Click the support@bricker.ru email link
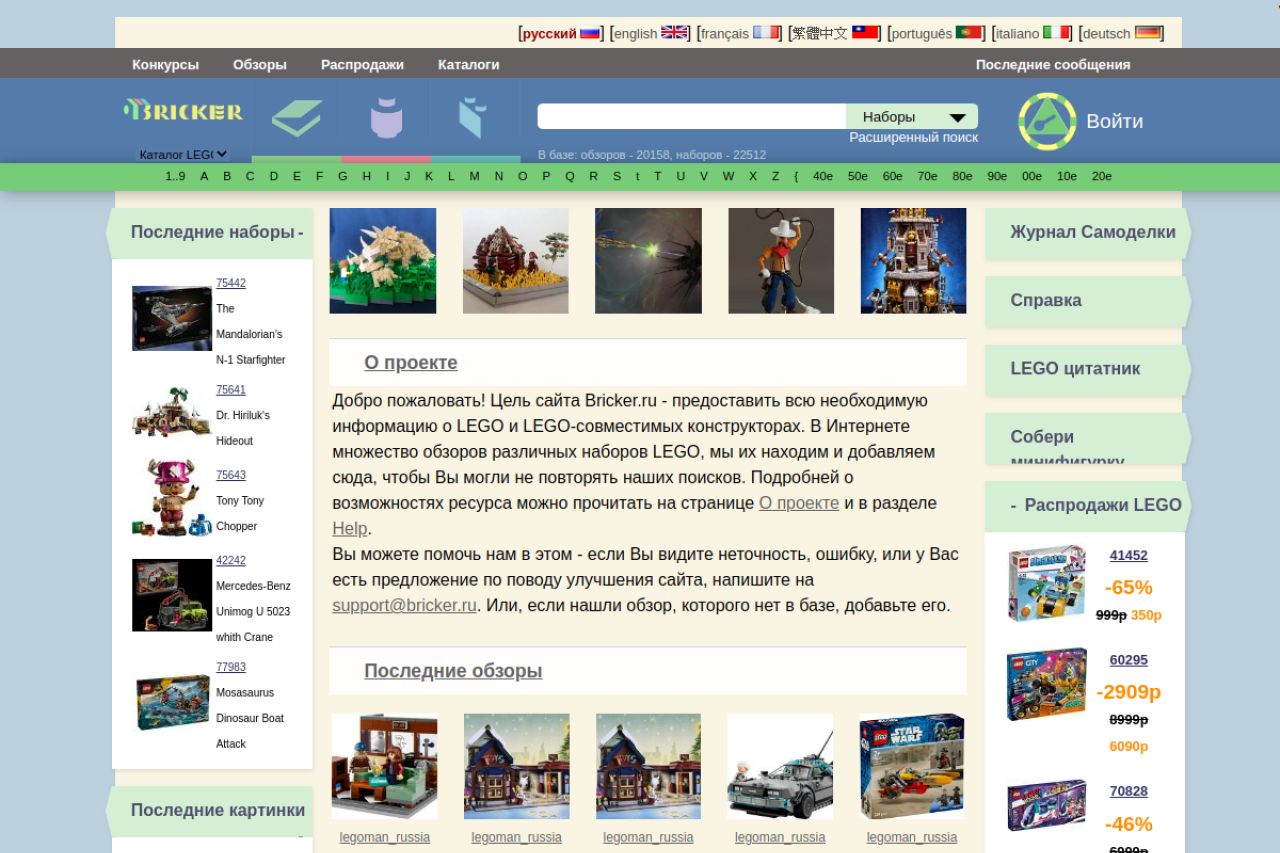The width and height of the screenshot is (1280, 853). pos(404,605)
